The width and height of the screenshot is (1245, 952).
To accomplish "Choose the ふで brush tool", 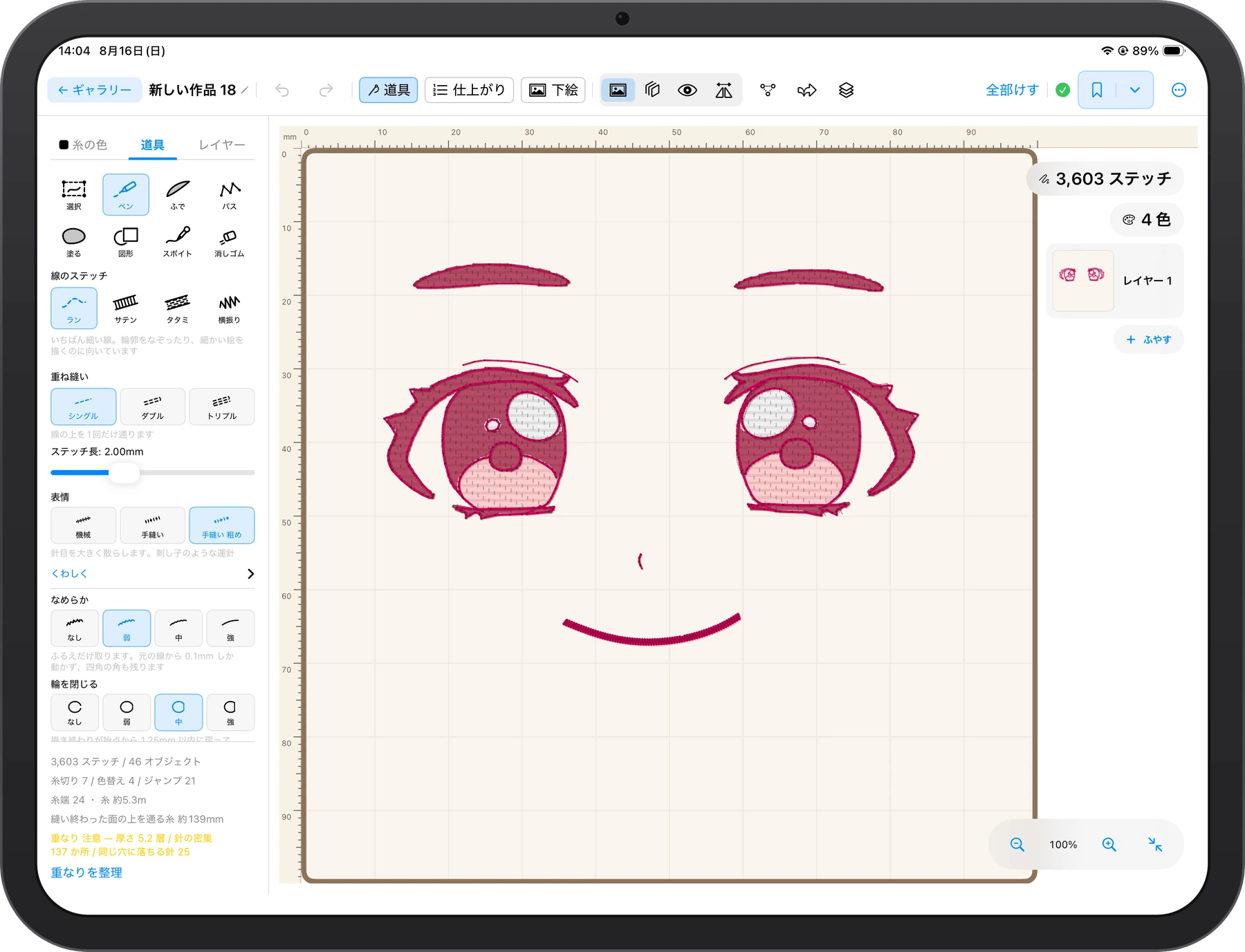I will (x=178, y=194).
